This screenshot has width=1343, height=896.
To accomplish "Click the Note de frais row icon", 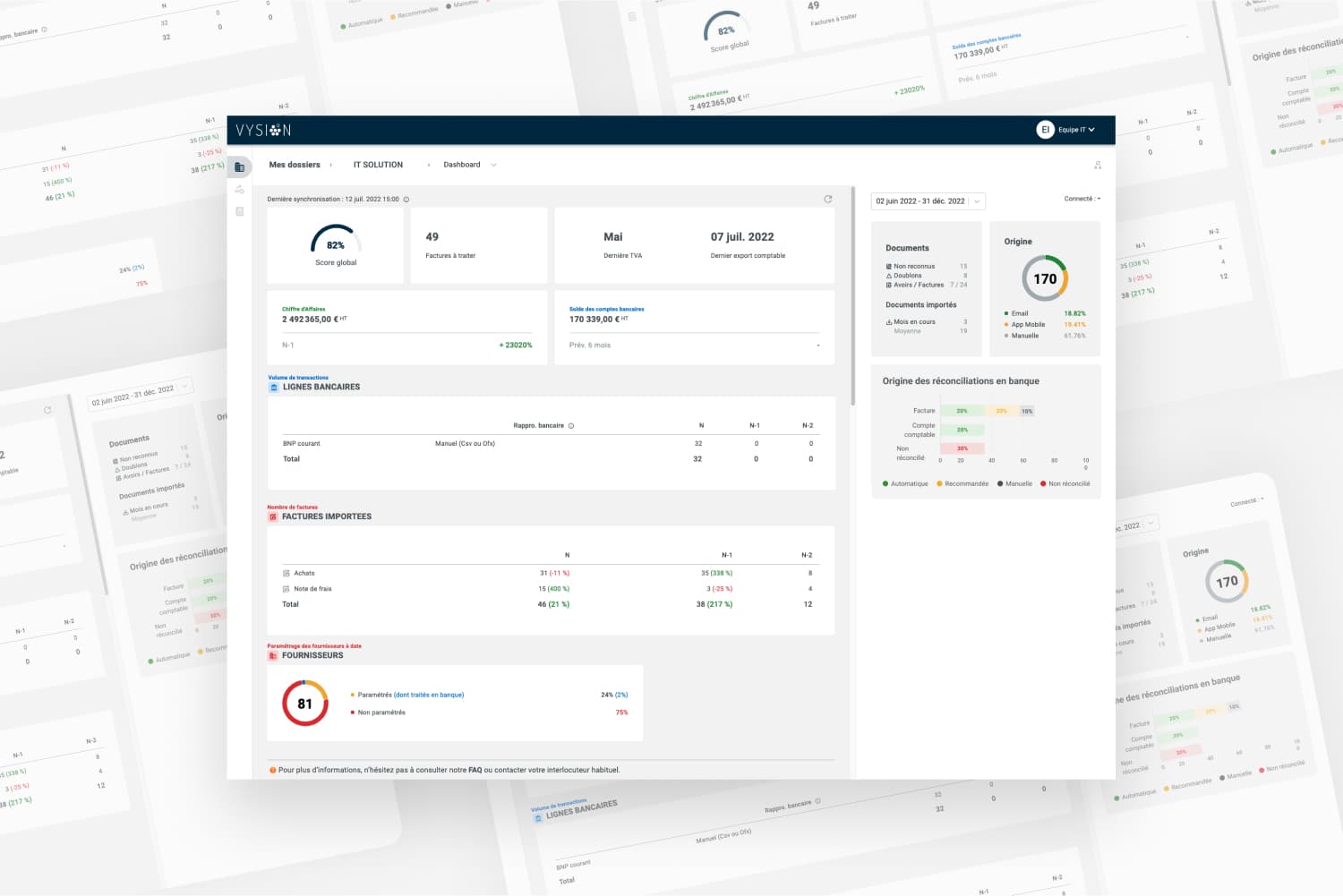I will click(287, 589).
